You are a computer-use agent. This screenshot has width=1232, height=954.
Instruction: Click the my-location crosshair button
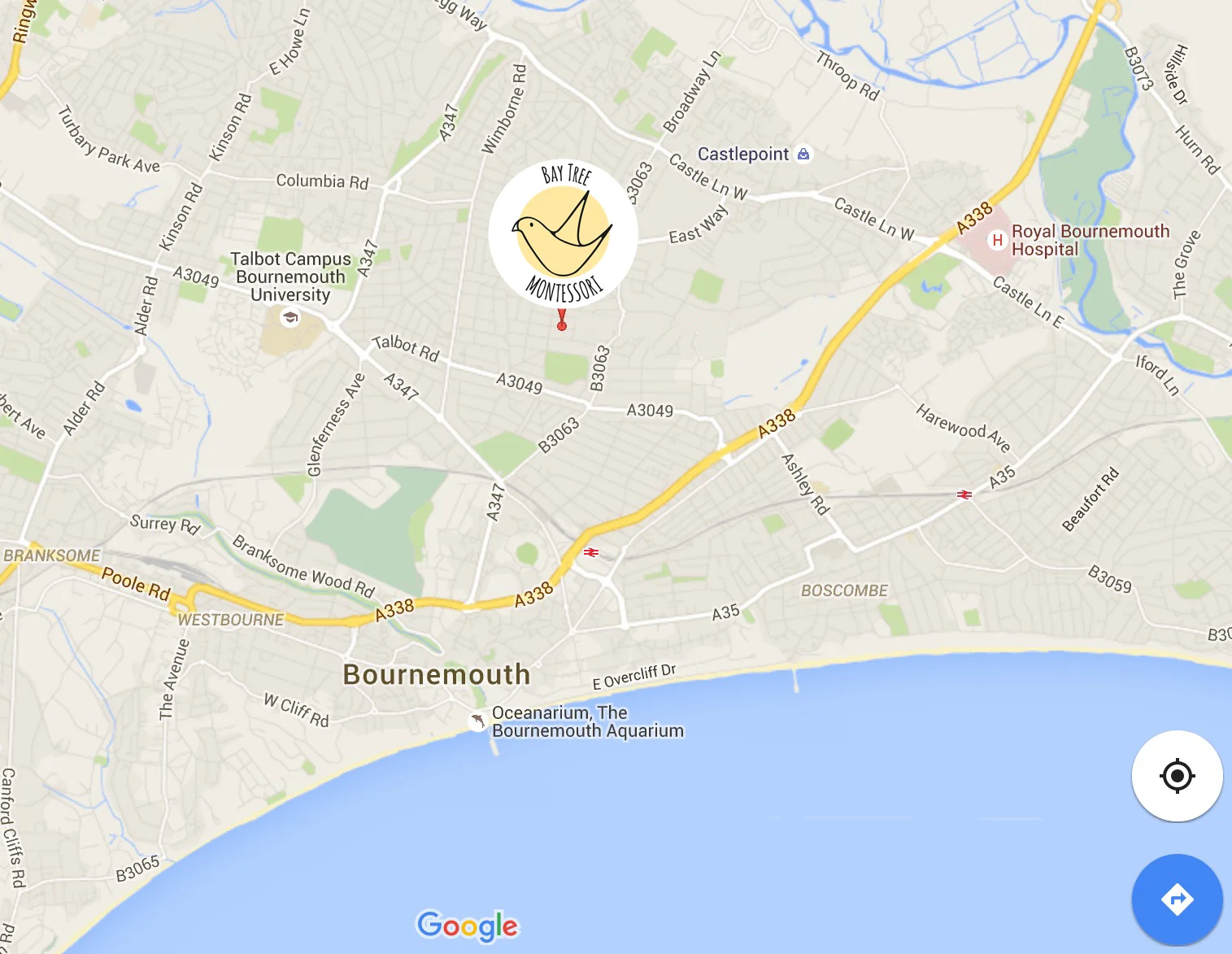tap(1177, 776)
